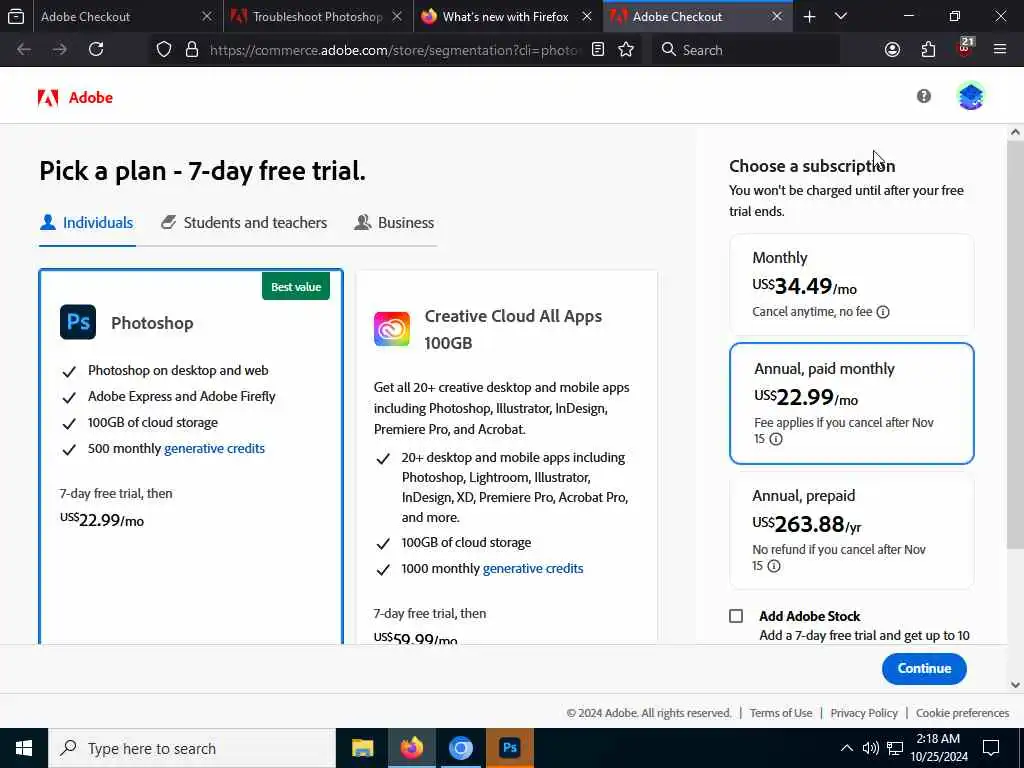Screen dimensions: 1024x768
Task: Click the Photoshop Ps plan icon
Action: coord(78,322)
